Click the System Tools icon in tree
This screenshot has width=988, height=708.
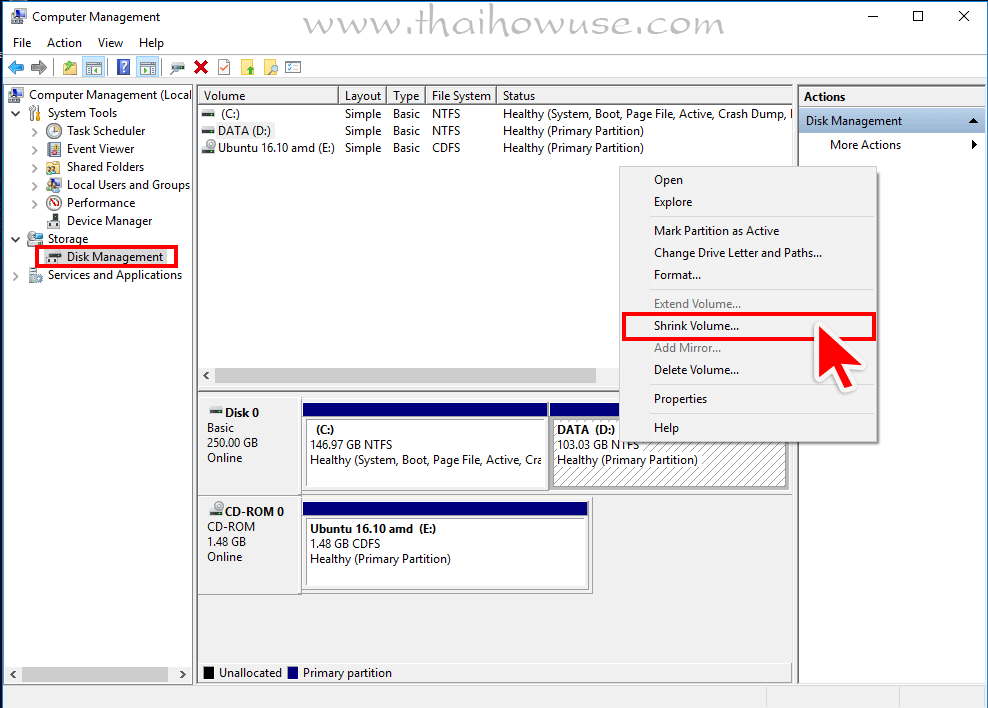click(x=35, y=113)
